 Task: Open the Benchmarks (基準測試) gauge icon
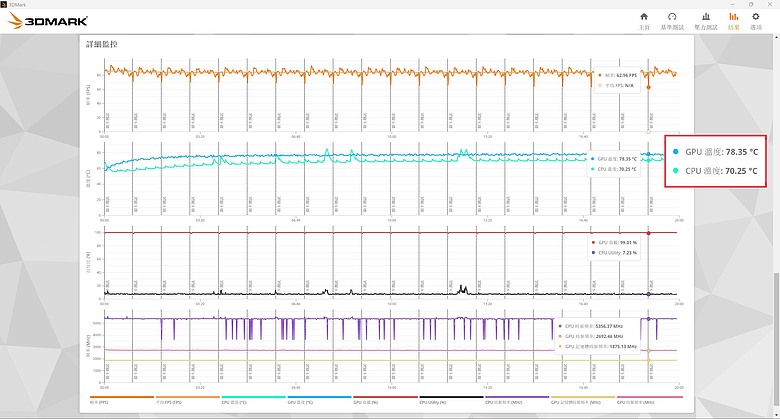tap(672, 21)
